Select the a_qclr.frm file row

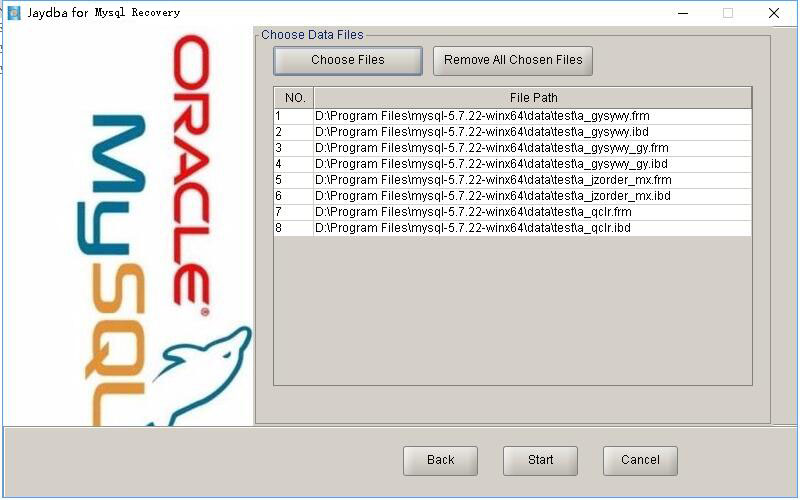point(513,212)
